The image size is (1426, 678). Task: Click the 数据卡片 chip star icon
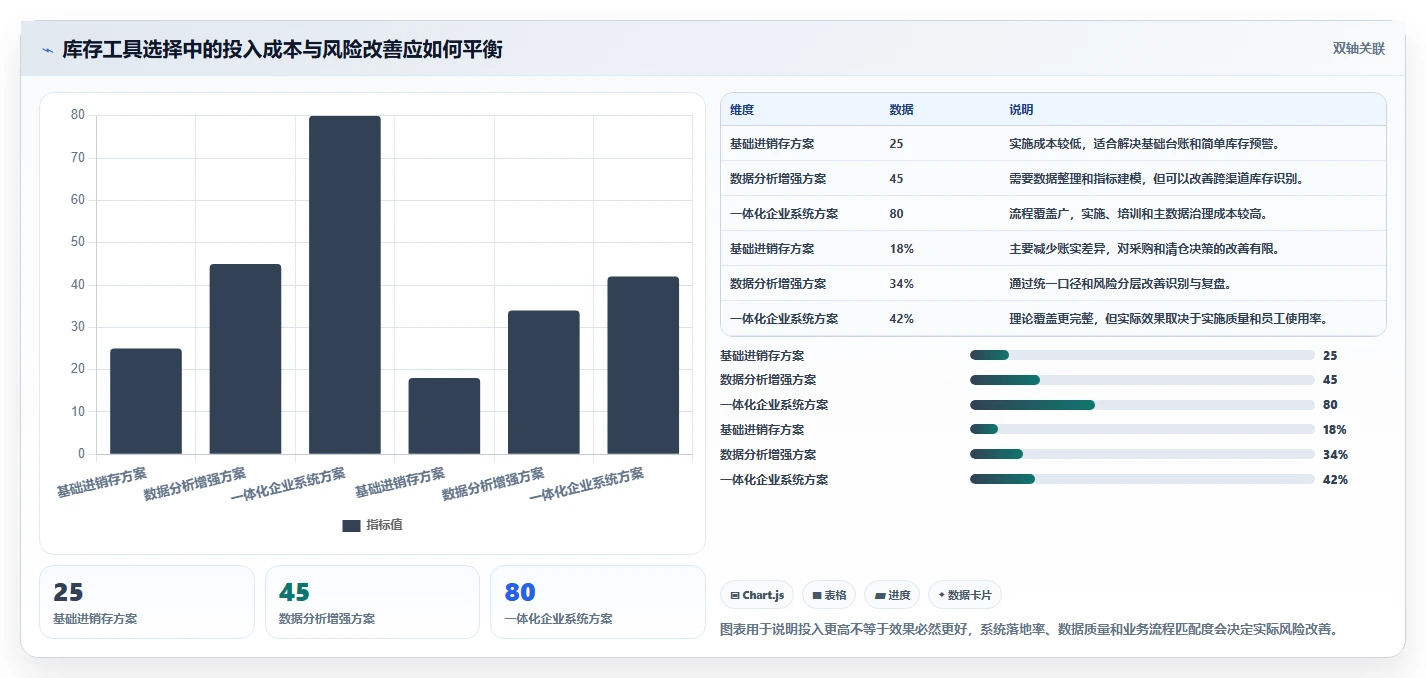tap(942, 596)
